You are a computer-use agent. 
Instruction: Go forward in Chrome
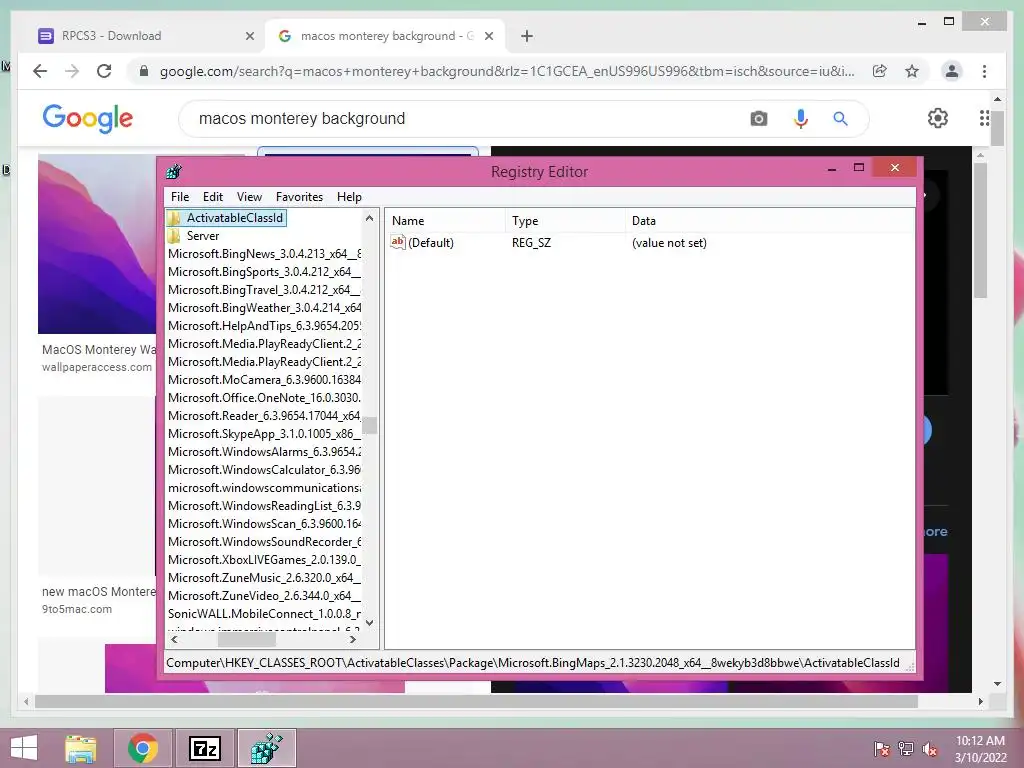coord(72,71)
